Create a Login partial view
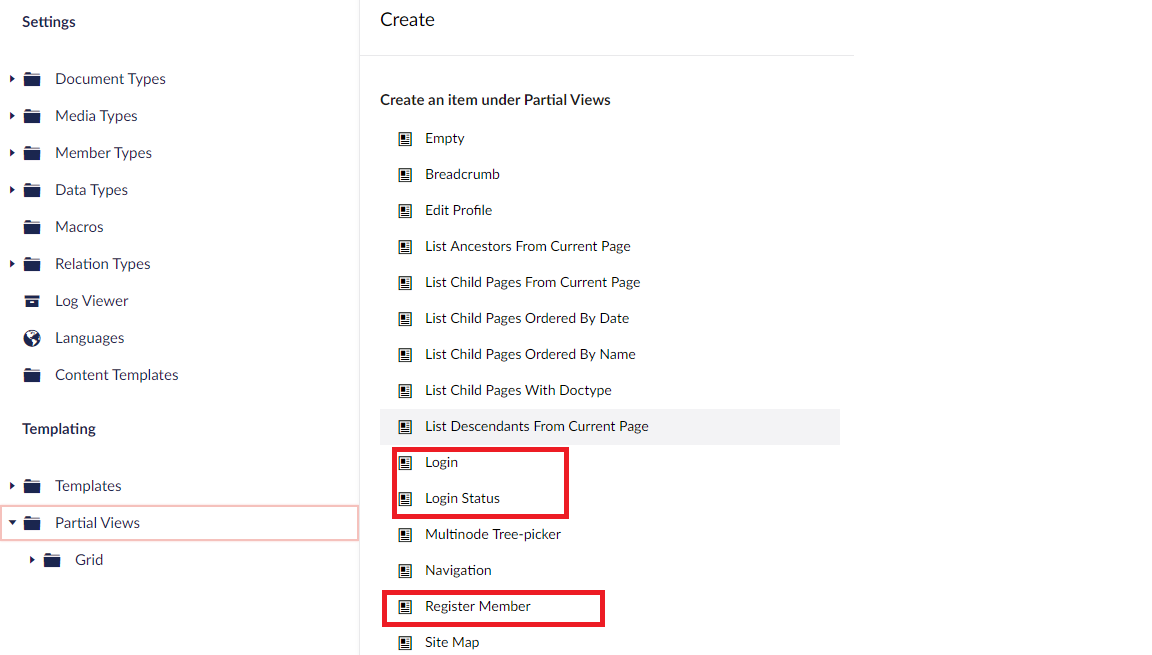The width and height of the screenshot is (1152, 655). (x=441, y=462)
